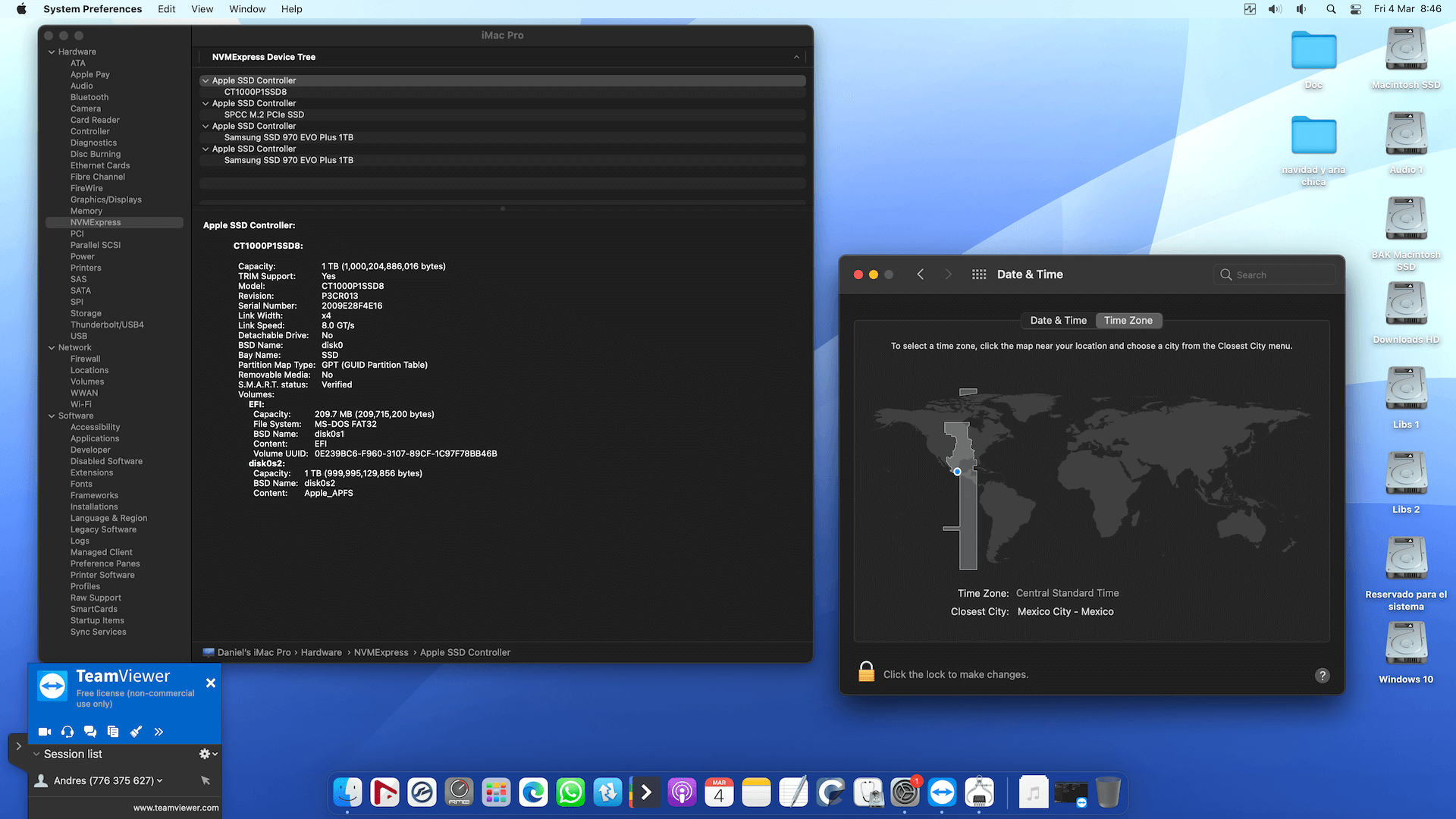This screenshot has height=819, width=1456.
Task: Open the View menu
Action: click(202, 9)
